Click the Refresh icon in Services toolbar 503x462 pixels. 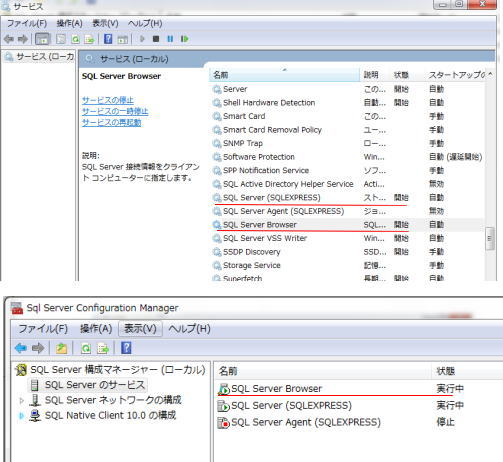click(76, 39)
